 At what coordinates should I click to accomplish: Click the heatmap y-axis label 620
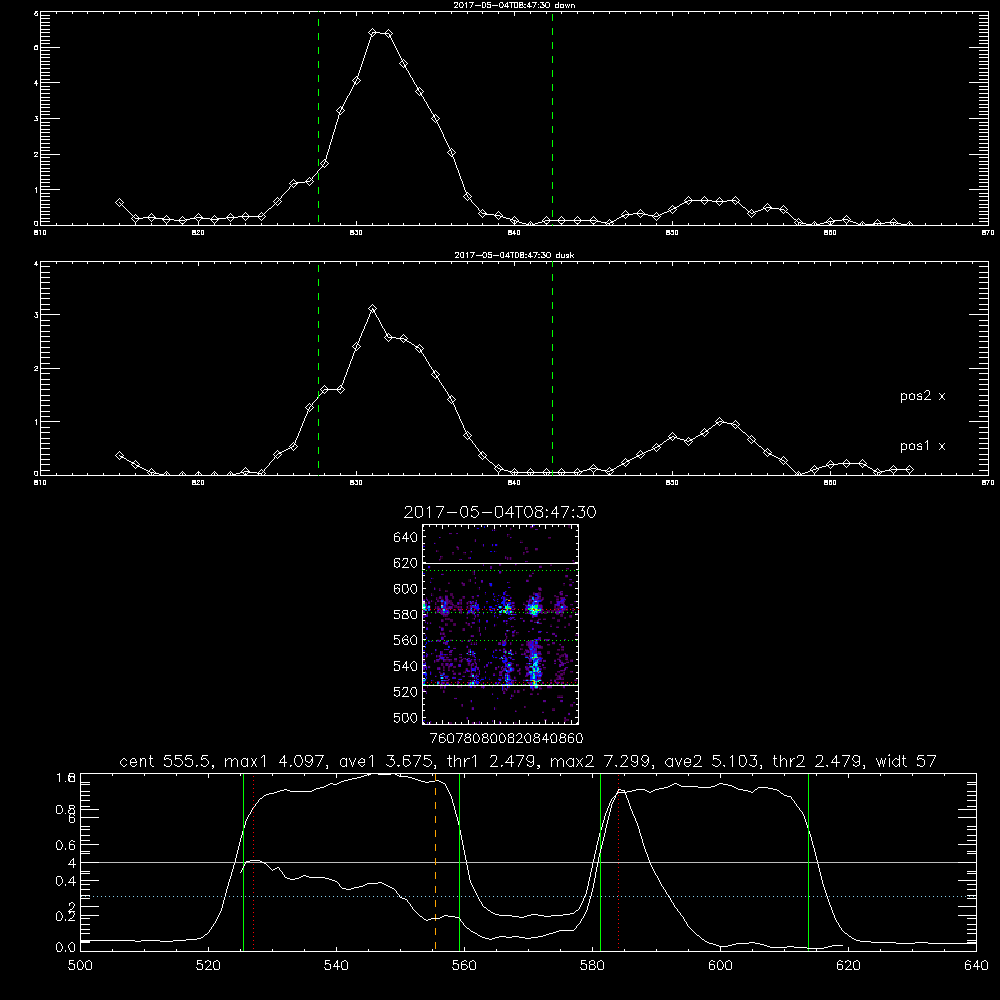pos(406,563)
